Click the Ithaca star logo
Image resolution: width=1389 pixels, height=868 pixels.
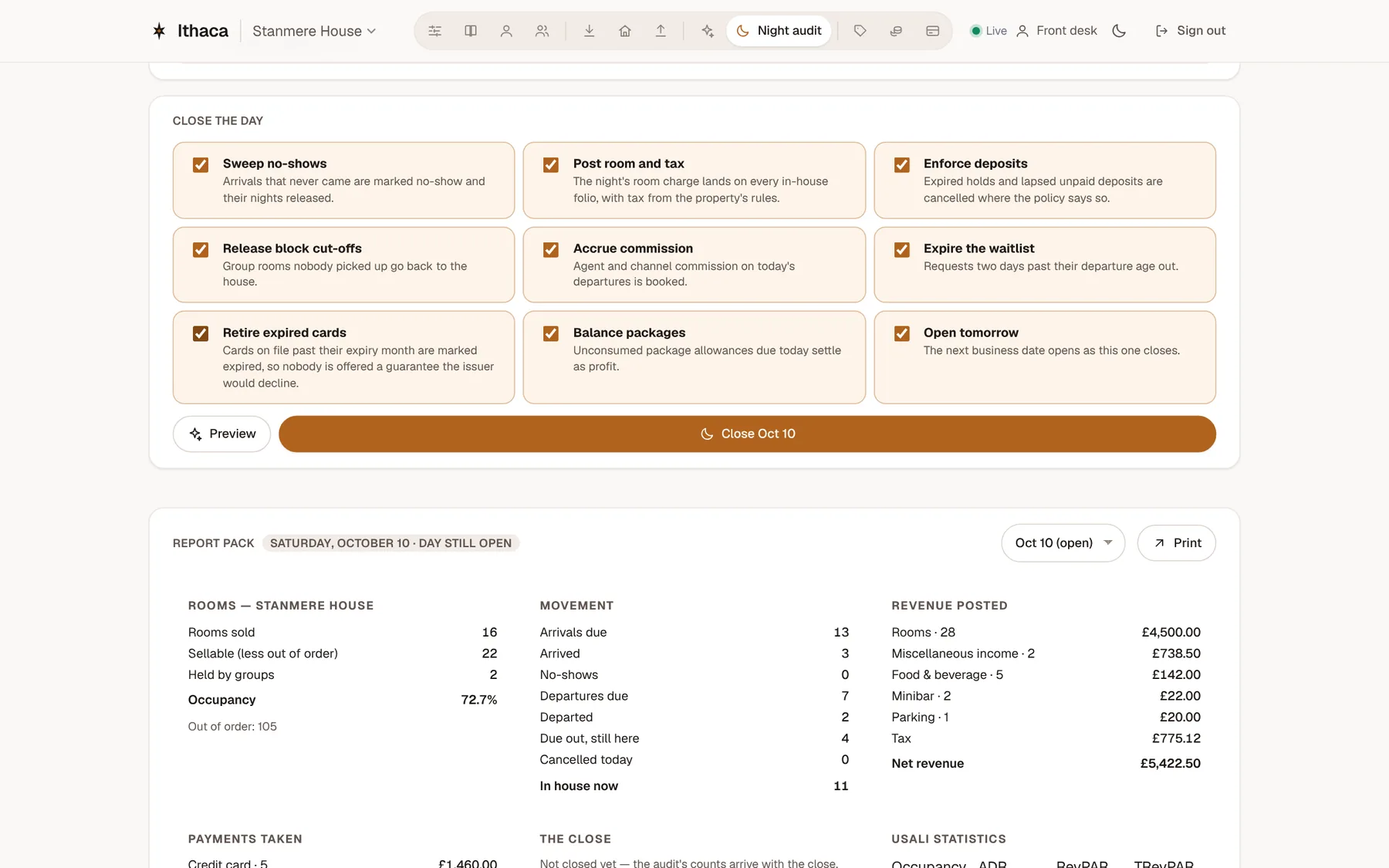(159, 31)
